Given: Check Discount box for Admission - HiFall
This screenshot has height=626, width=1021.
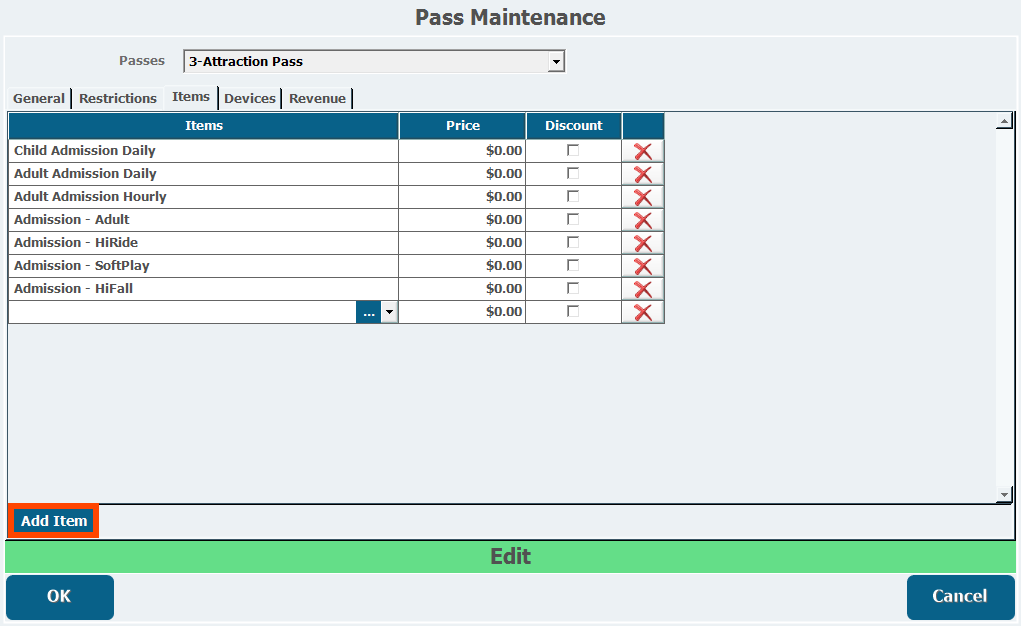Looking at the screenshot, I should (573, 288).
